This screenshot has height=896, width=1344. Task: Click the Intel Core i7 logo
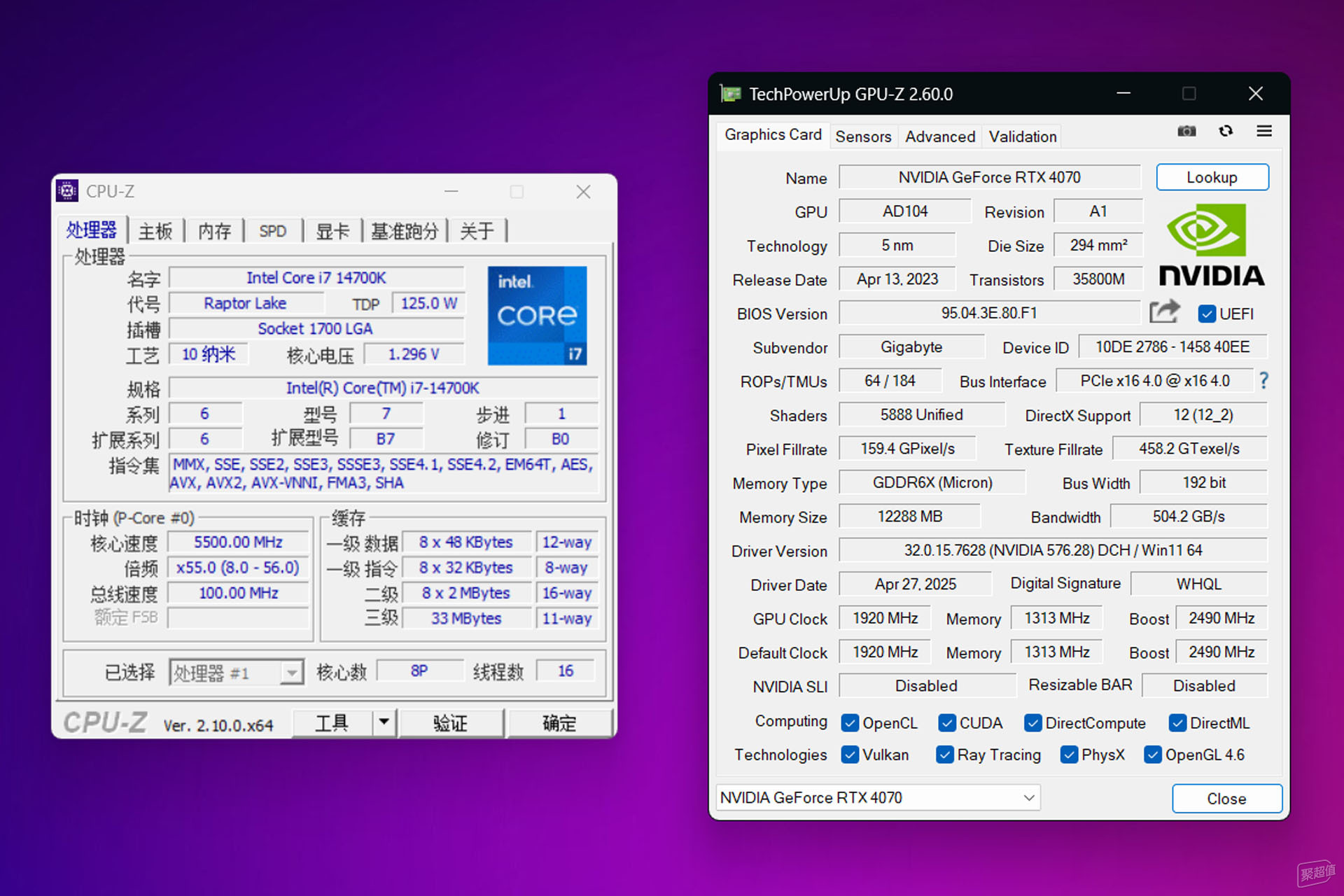[x=537, y=316]
